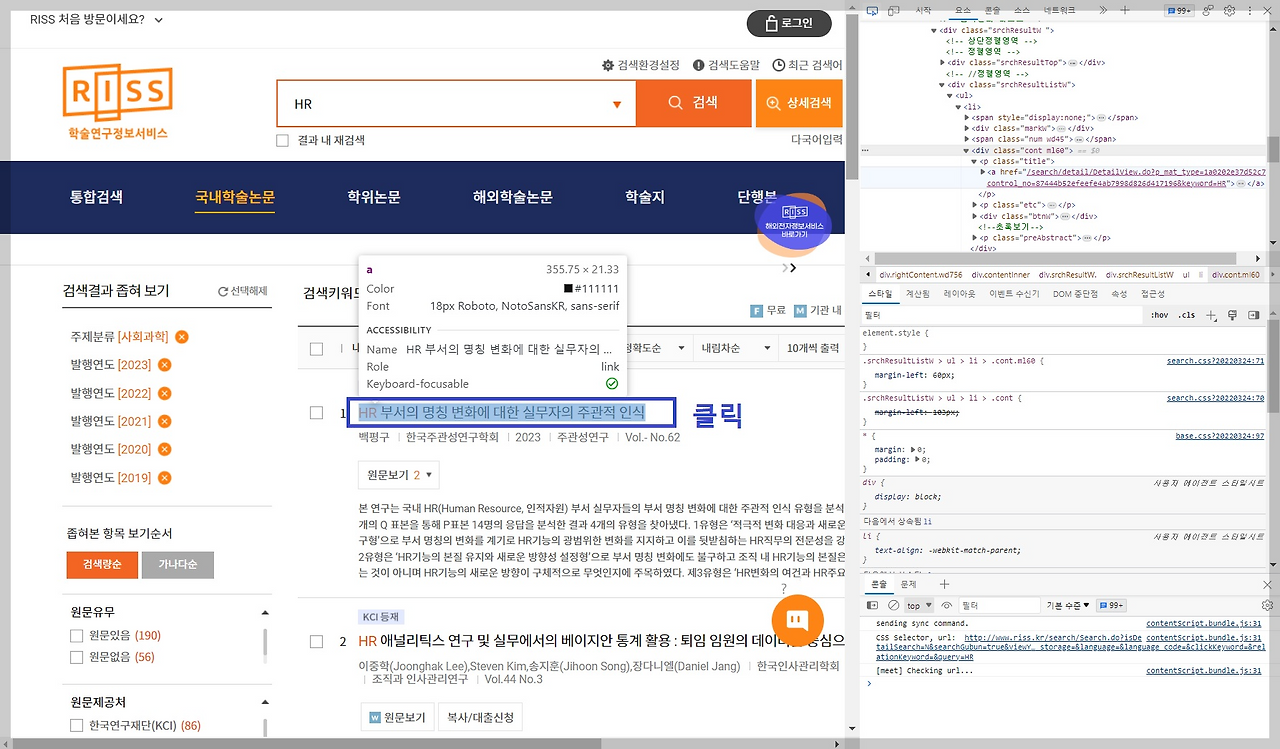The image size is (1280, 749).
Task: Remove the 발행연도 2020 filter
Action: (x=165, y=449)
